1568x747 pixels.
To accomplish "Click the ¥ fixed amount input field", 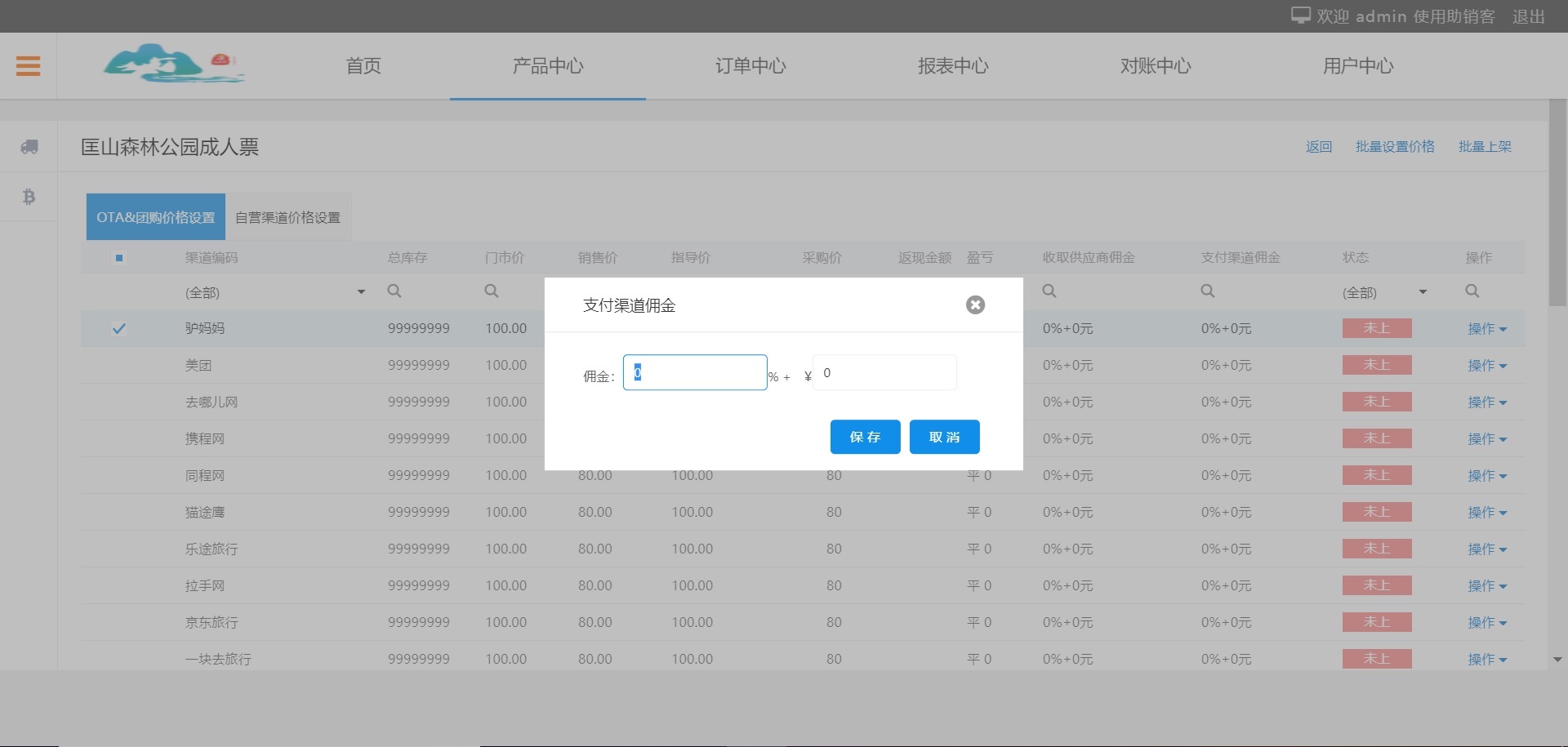I will [x=884, y=373].
